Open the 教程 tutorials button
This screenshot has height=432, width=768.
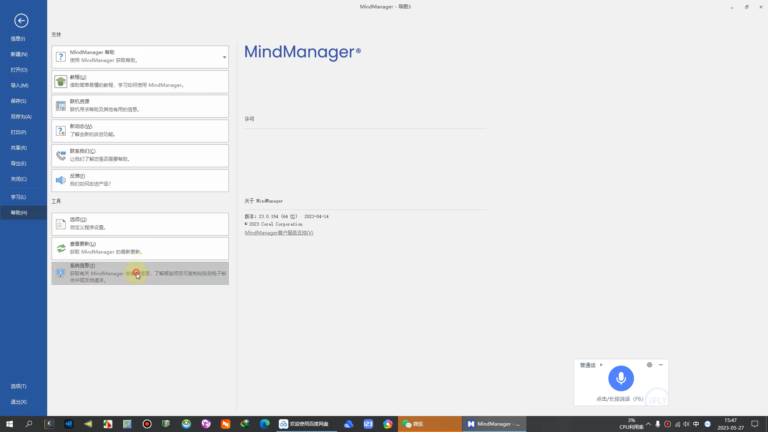pos(140,81)
